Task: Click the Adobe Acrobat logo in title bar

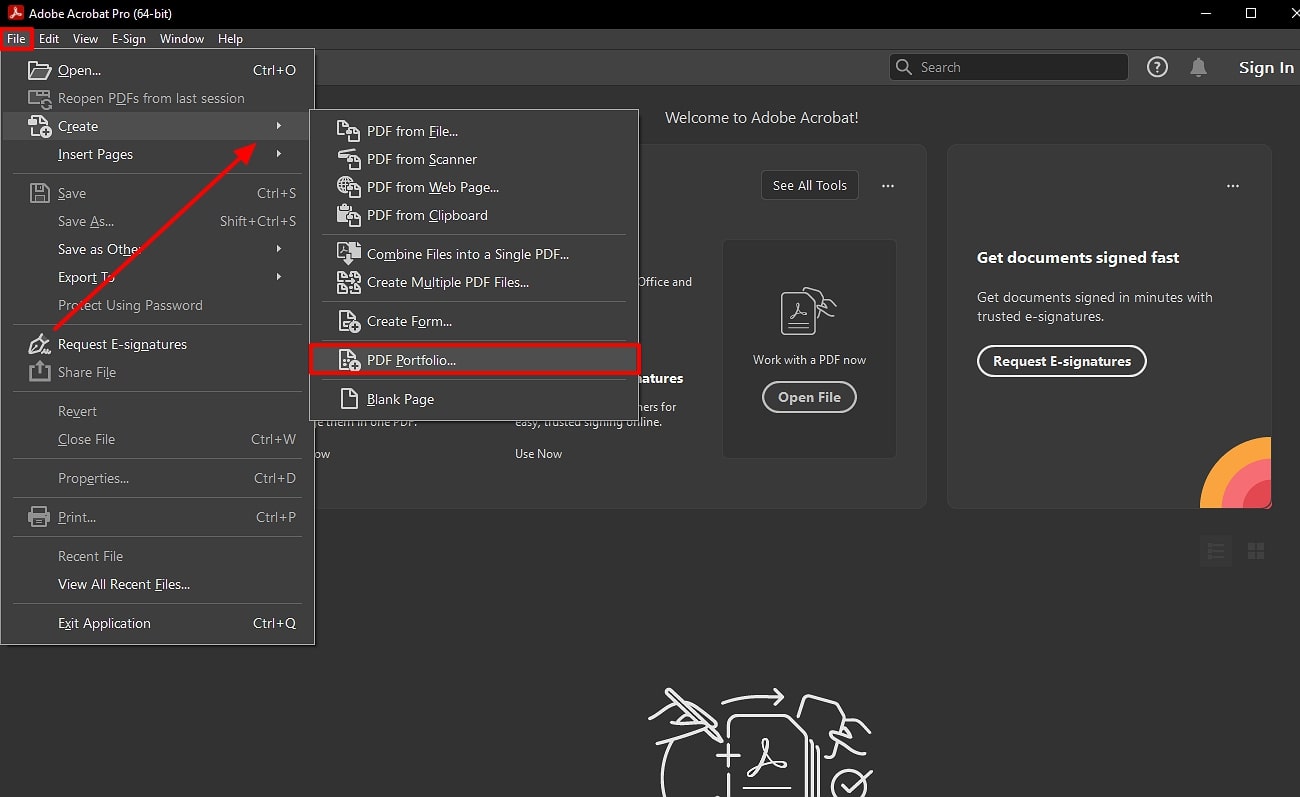Action: 16,13
